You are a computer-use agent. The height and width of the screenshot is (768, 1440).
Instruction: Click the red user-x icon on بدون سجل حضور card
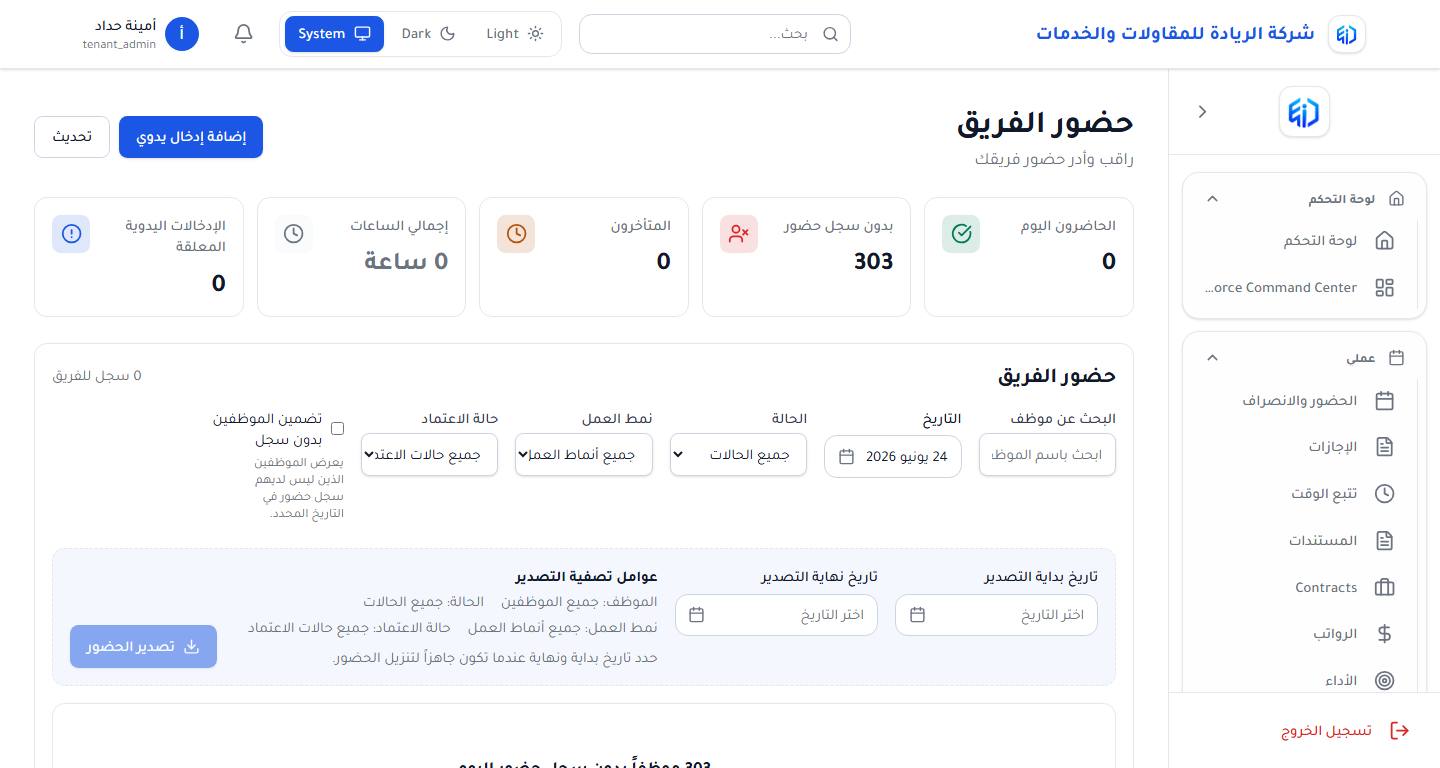739,234
